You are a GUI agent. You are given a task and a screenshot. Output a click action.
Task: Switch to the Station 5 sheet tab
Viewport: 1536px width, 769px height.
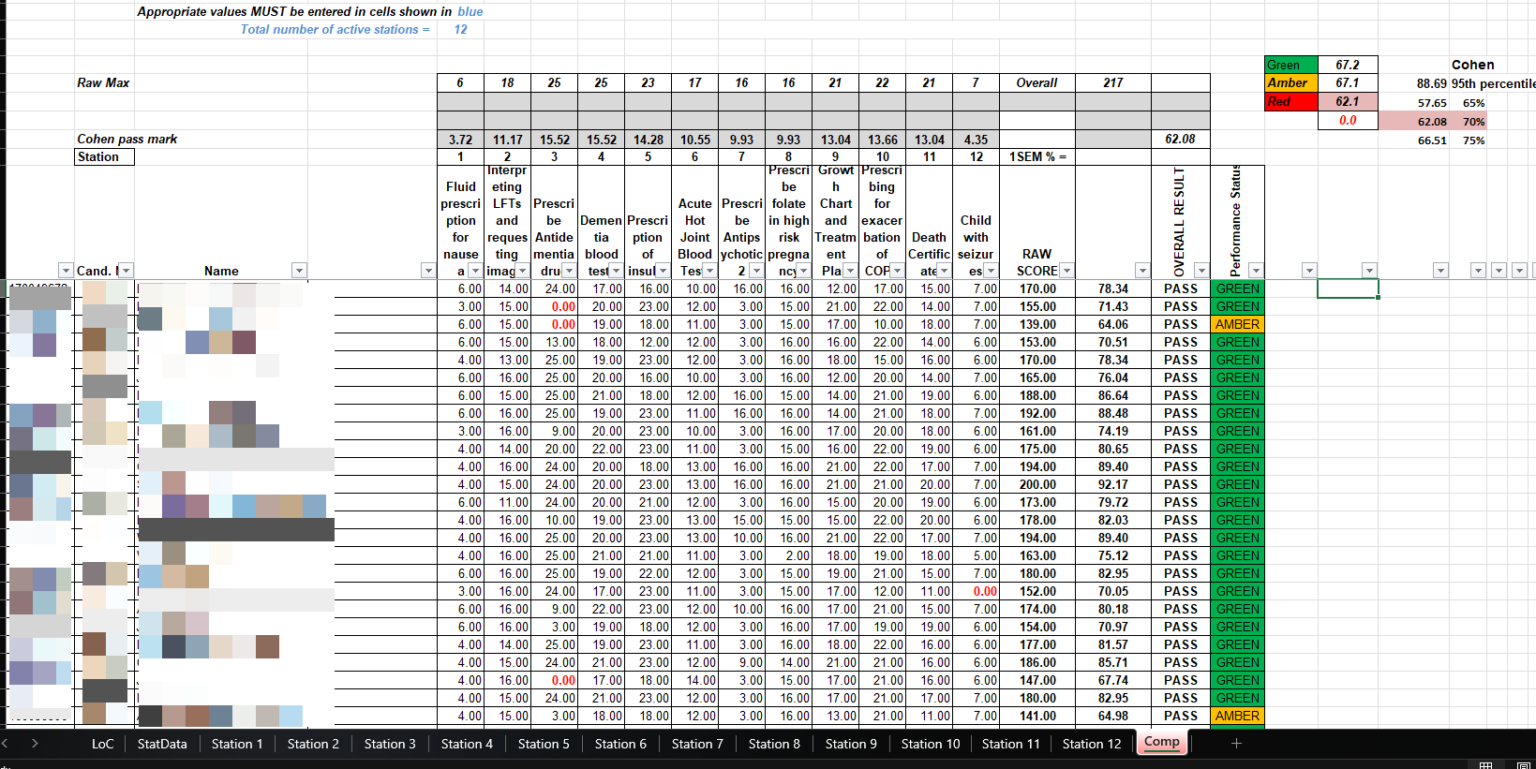(x=543, y=743)
